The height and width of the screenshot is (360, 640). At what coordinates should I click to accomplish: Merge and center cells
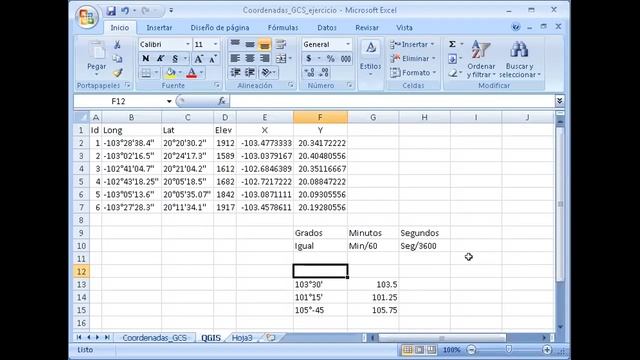(281, 58)
